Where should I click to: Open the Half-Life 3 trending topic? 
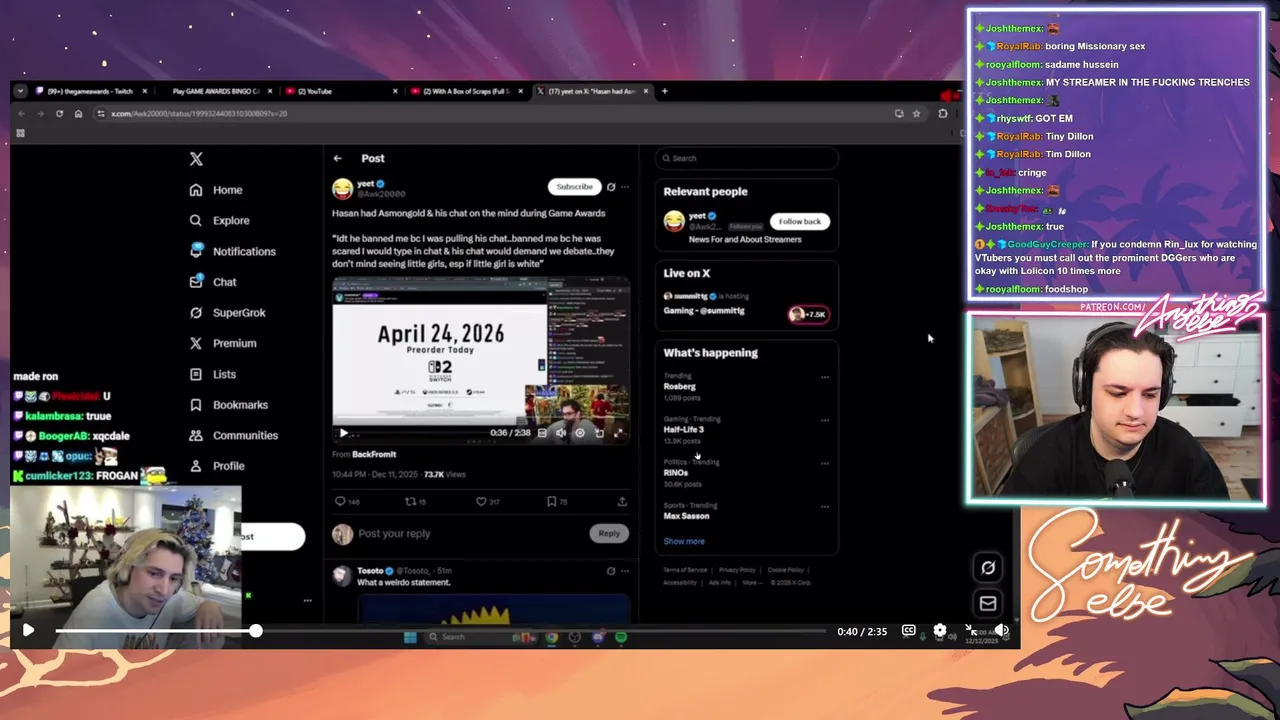(x=684, y=429)
